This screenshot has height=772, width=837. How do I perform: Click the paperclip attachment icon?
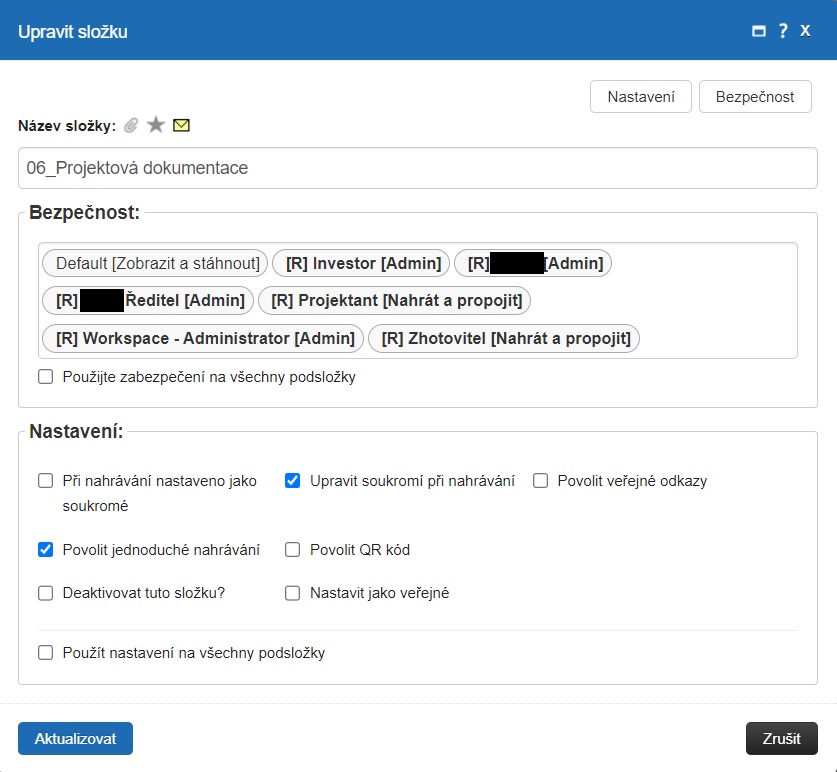pyautogui.click(x=131, y=125)
